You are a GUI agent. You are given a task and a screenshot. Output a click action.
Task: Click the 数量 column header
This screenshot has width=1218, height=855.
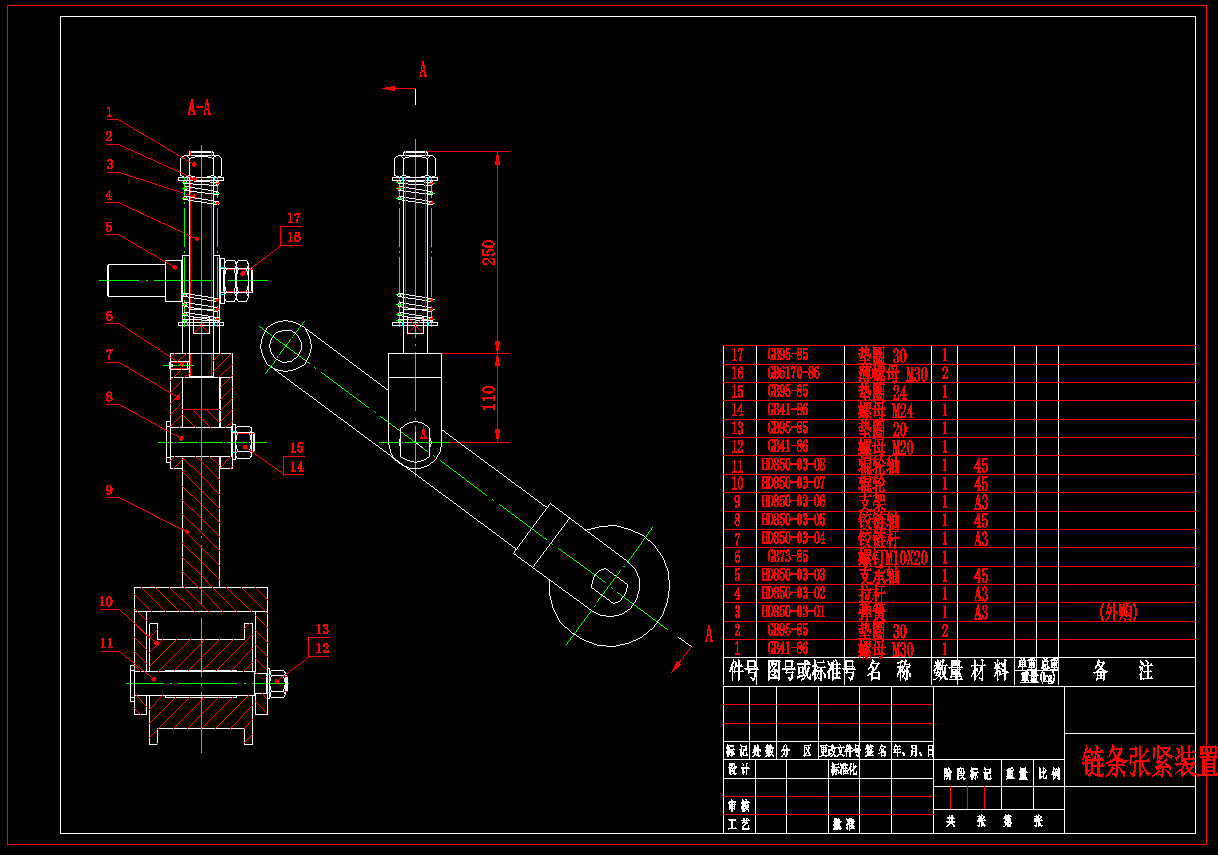pos(949,671)
